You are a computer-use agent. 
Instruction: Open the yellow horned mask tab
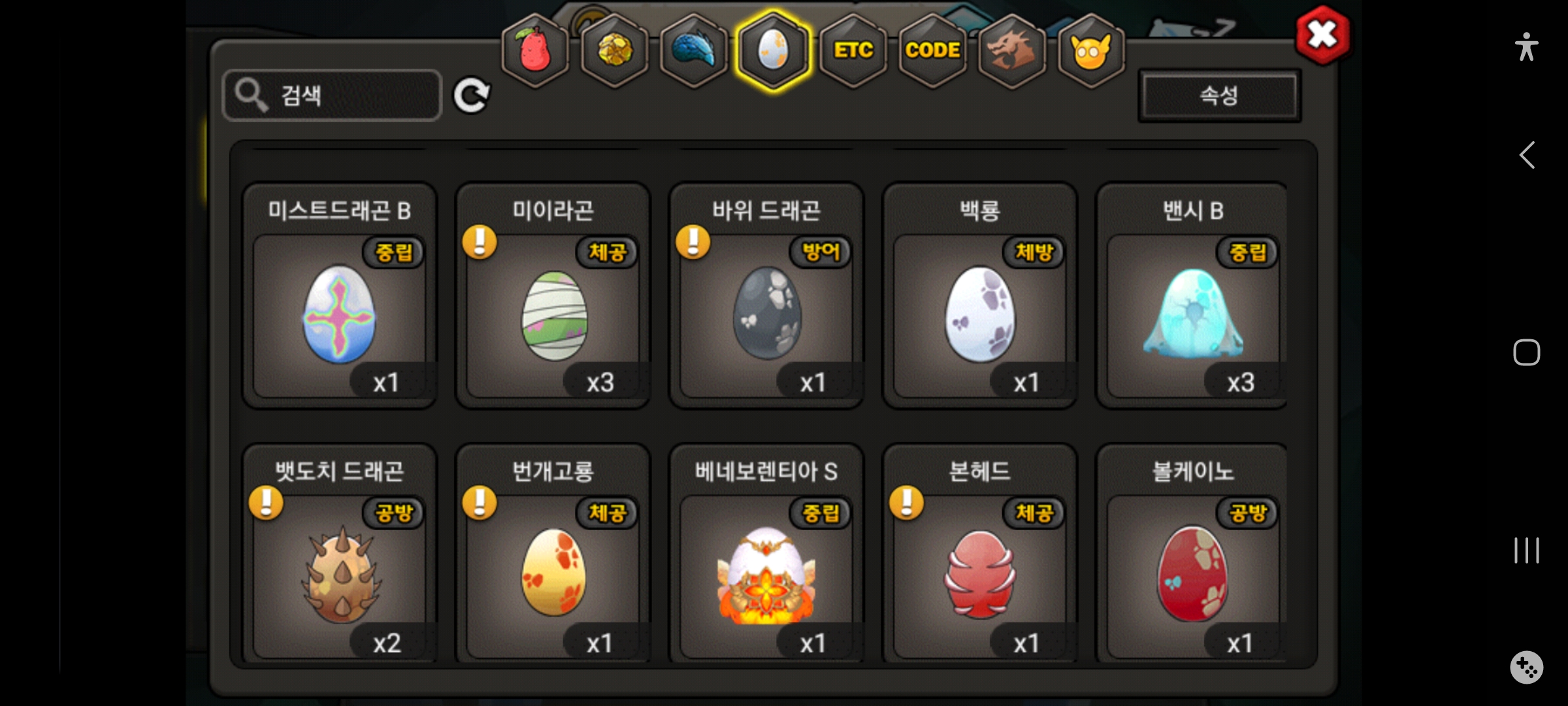click(x=1091, y=50)
